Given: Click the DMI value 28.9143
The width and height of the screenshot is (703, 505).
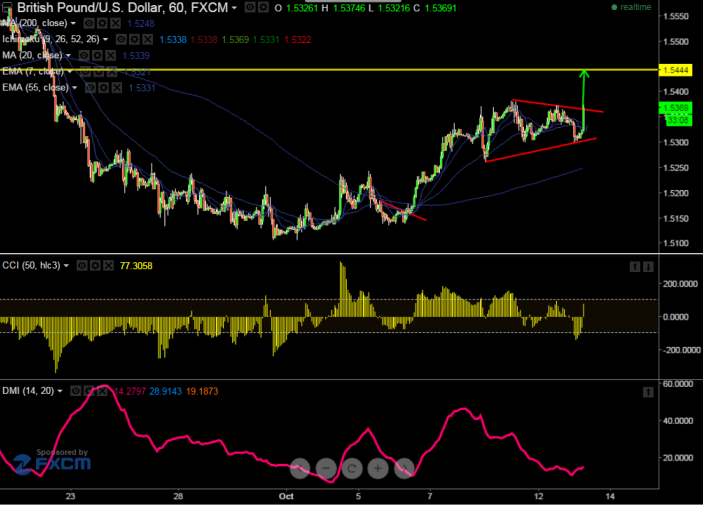Looking at the screenshot, I should [165, 392].
